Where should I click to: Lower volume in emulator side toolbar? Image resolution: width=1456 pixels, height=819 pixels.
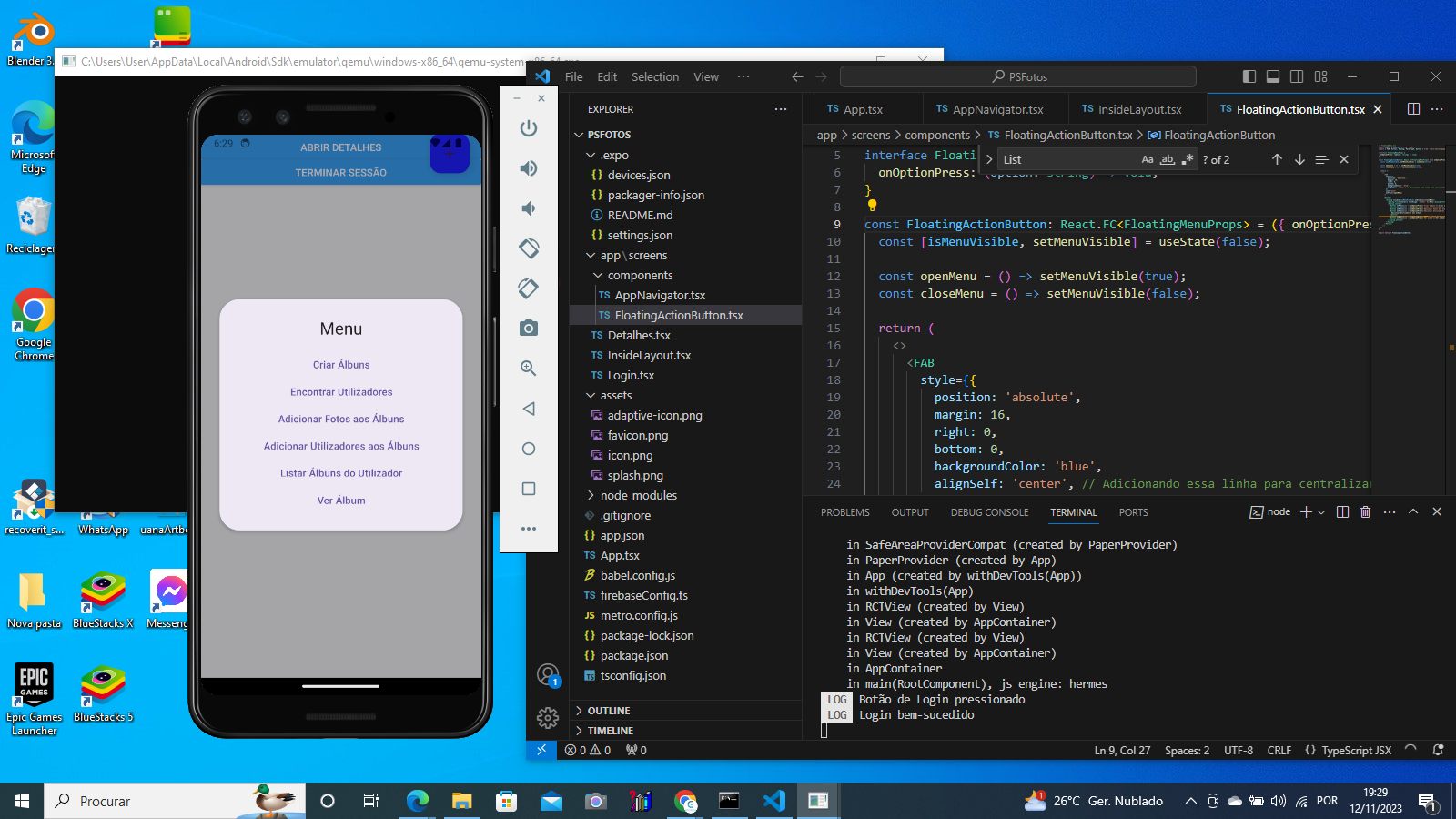click(x=528, y=208)
